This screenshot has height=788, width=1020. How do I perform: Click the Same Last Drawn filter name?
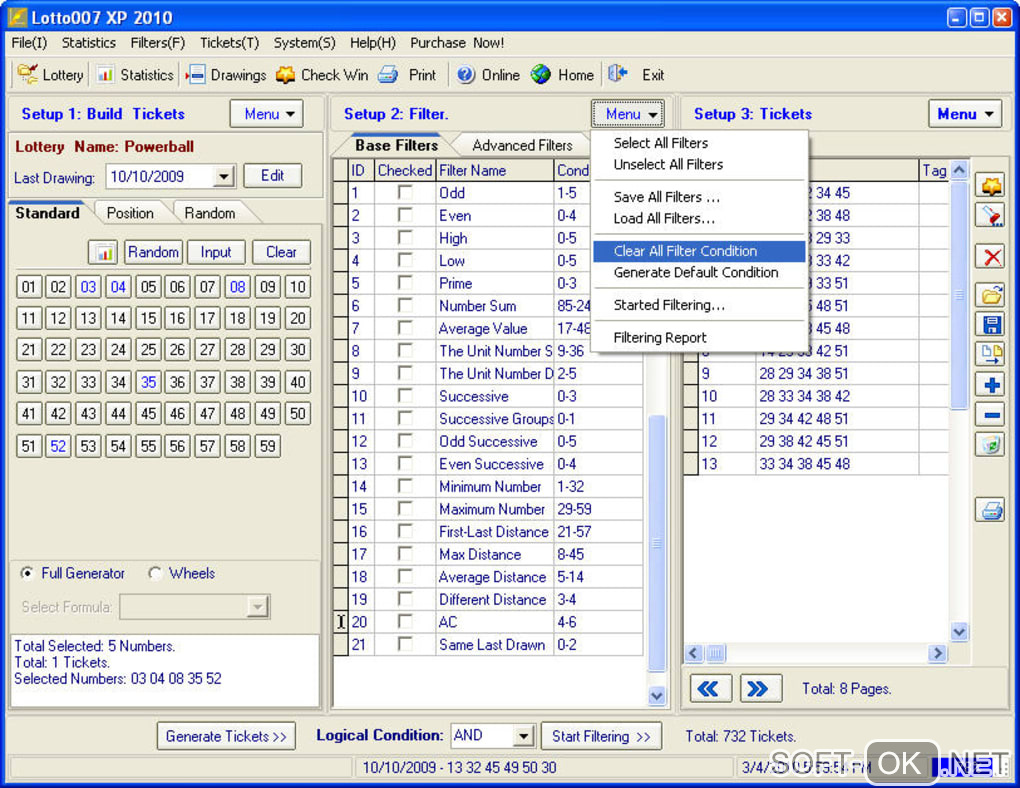(492, 645)
